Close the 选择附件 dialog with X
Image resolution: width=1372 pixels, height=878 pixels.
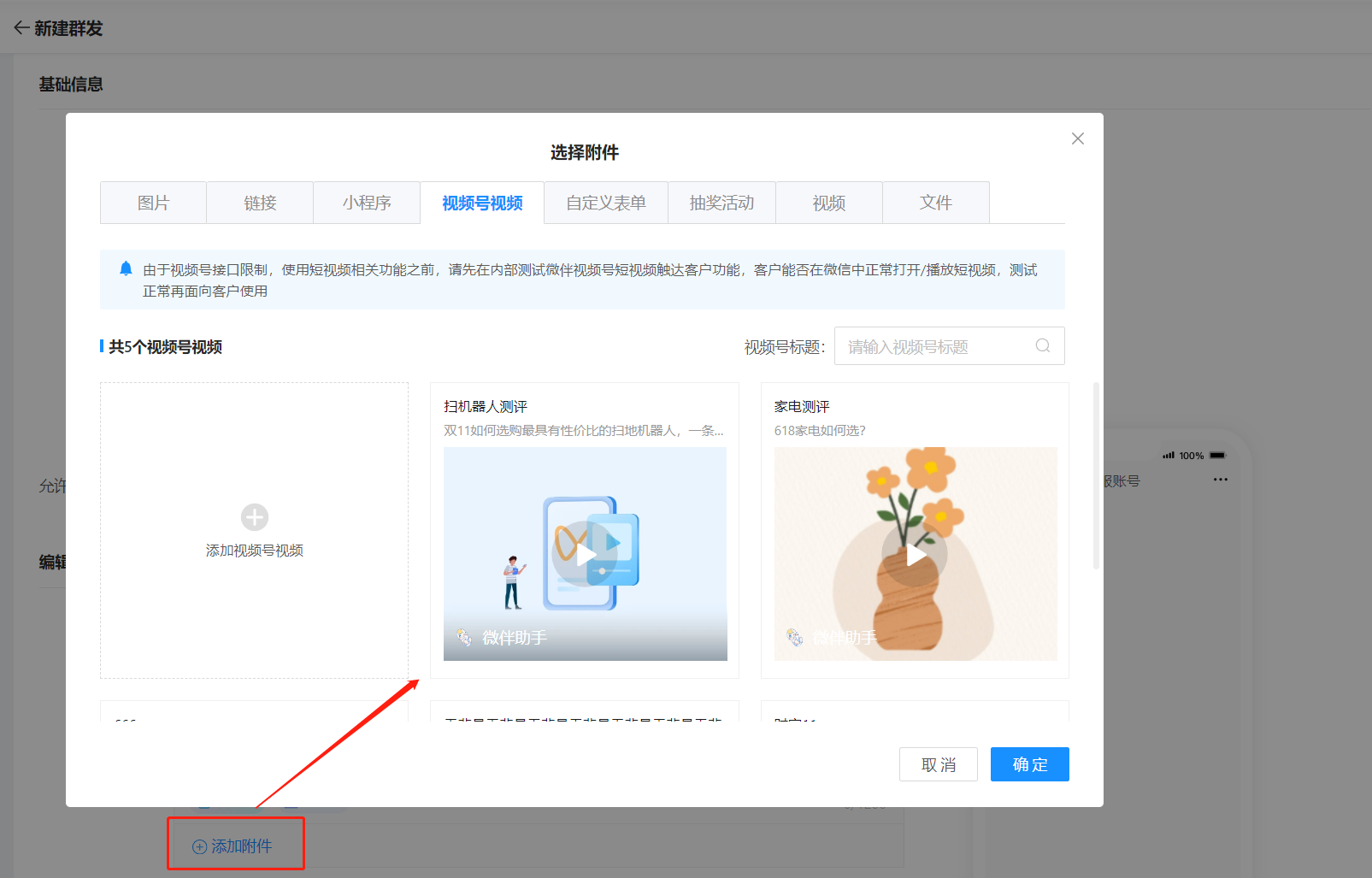click(x=1078, y=138)
